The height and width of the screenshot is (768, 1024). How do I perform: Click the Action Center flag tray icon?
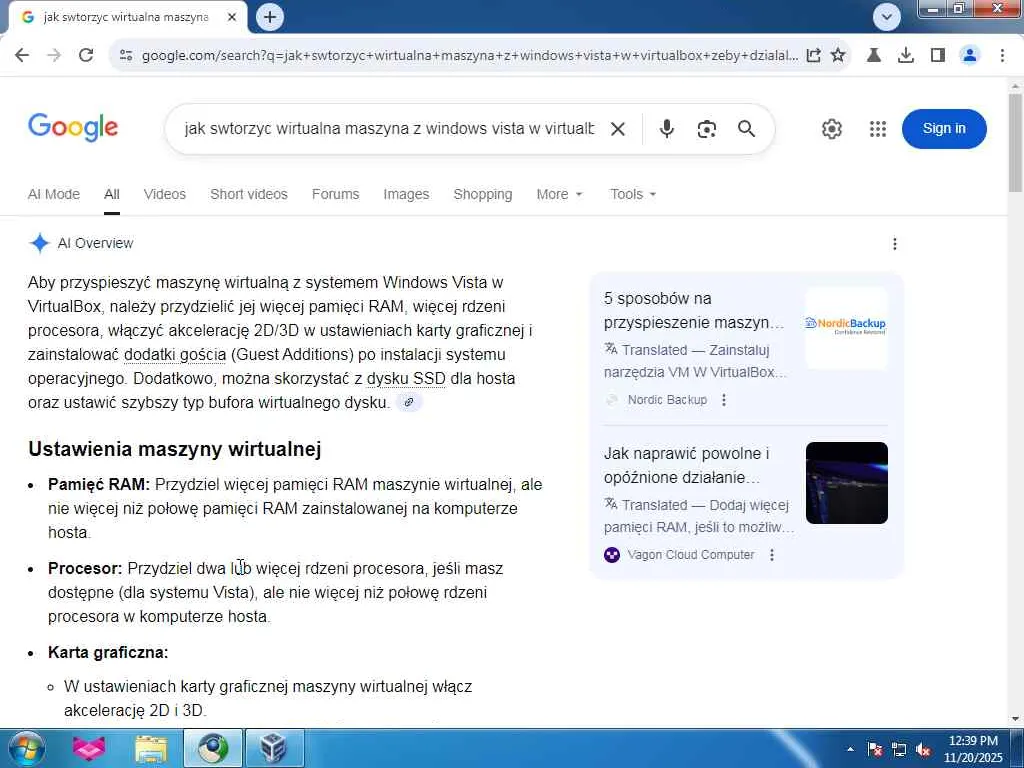coord(875,749)
